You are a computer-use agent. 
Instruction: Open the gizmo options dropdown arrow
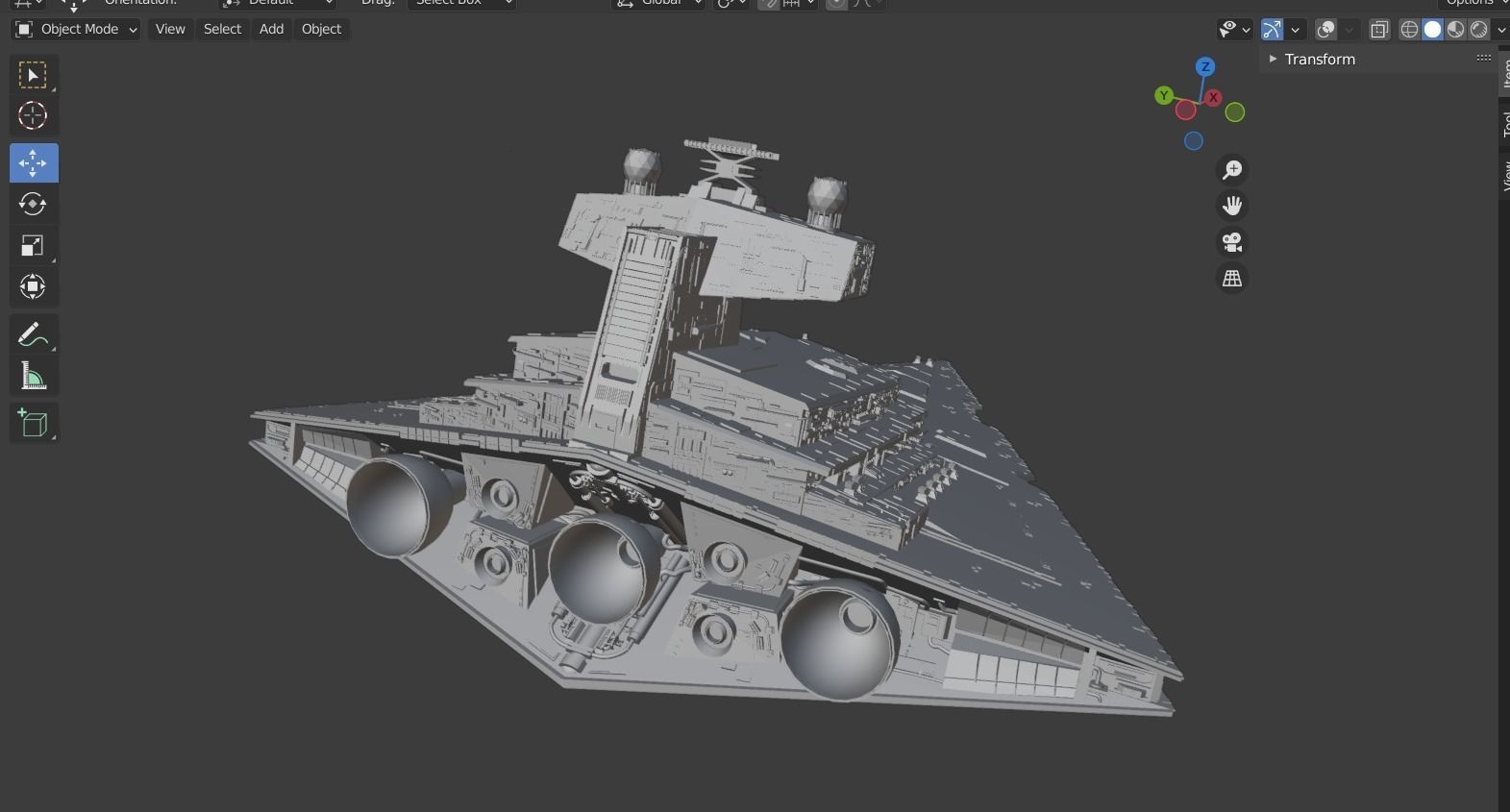pos(1295,30)
